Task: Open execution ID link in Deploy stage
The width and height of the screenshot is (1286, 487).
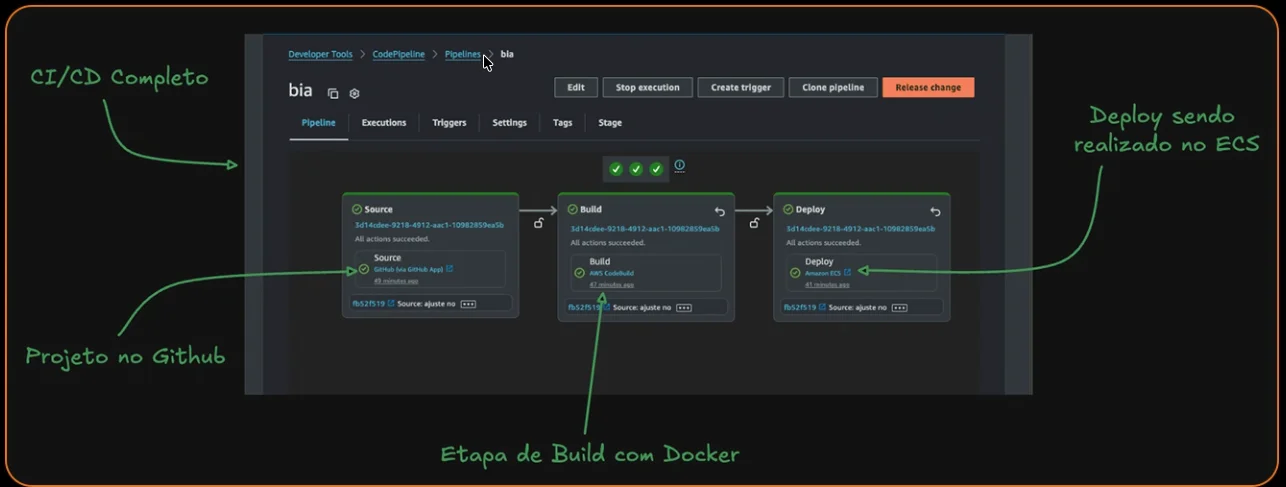Action: [x=861, y=228]
